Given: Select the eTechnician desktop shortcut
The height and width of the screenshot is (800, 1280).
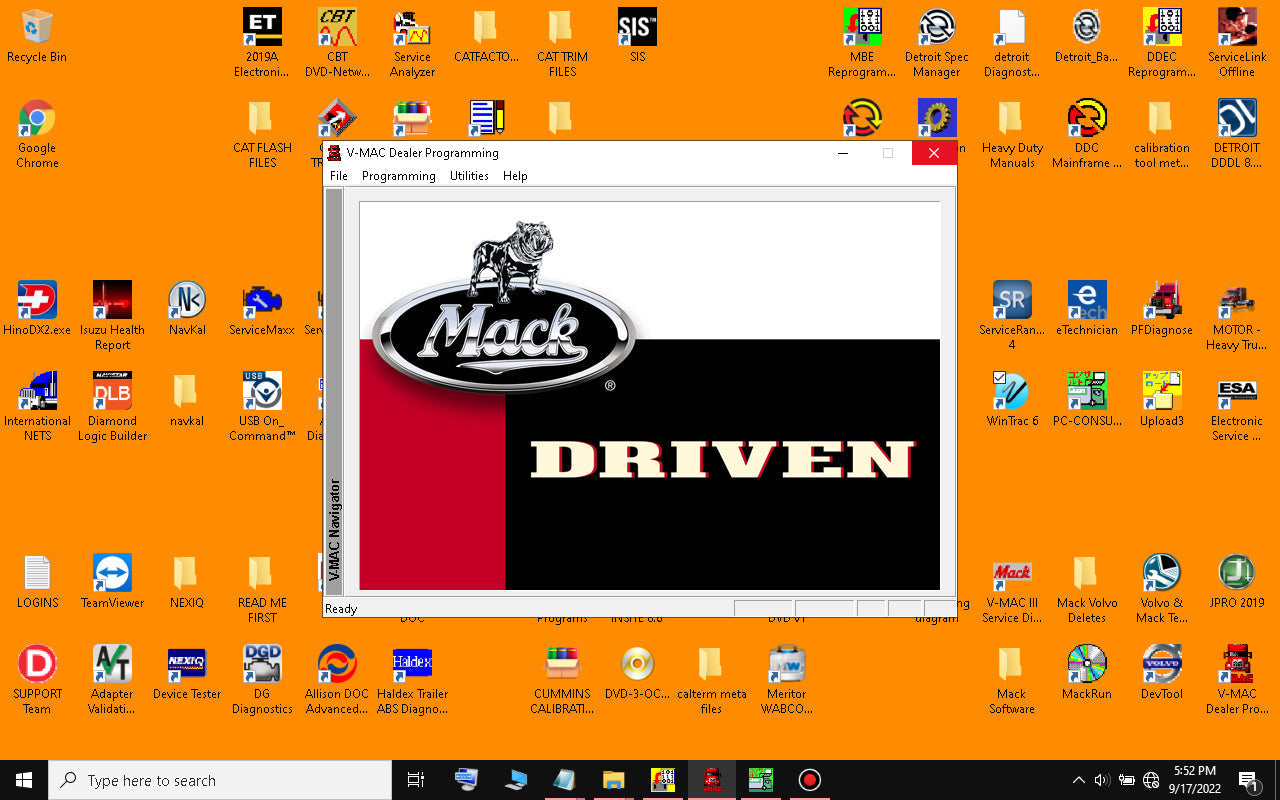Looking at the screenshot, I should [1087, 309].
